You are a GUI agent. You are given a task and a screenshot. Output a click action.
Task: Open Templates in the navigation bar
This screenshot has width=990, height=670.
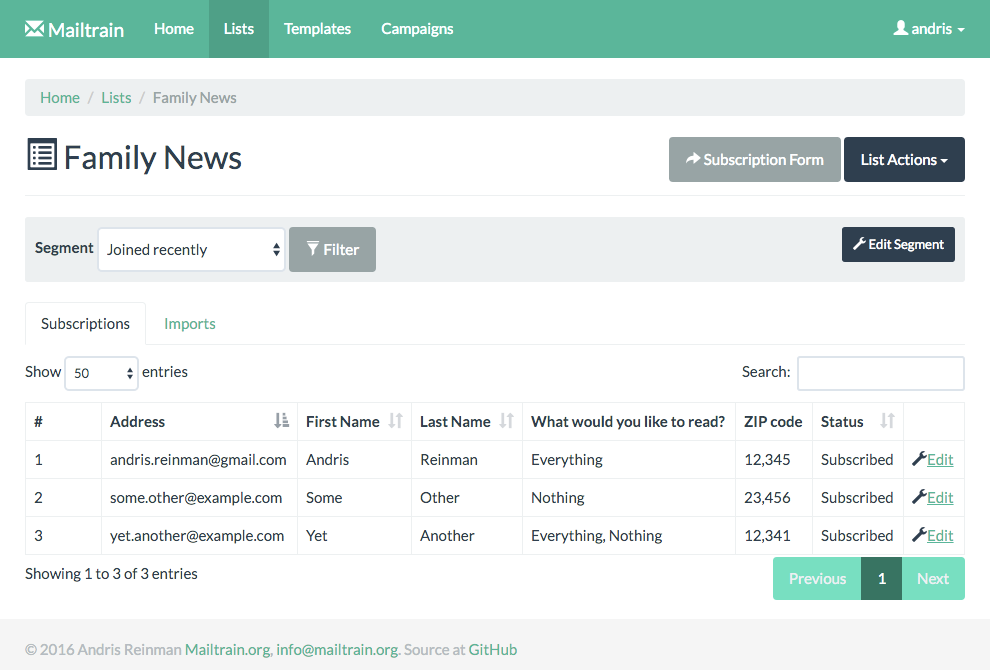tap(317, 29)
